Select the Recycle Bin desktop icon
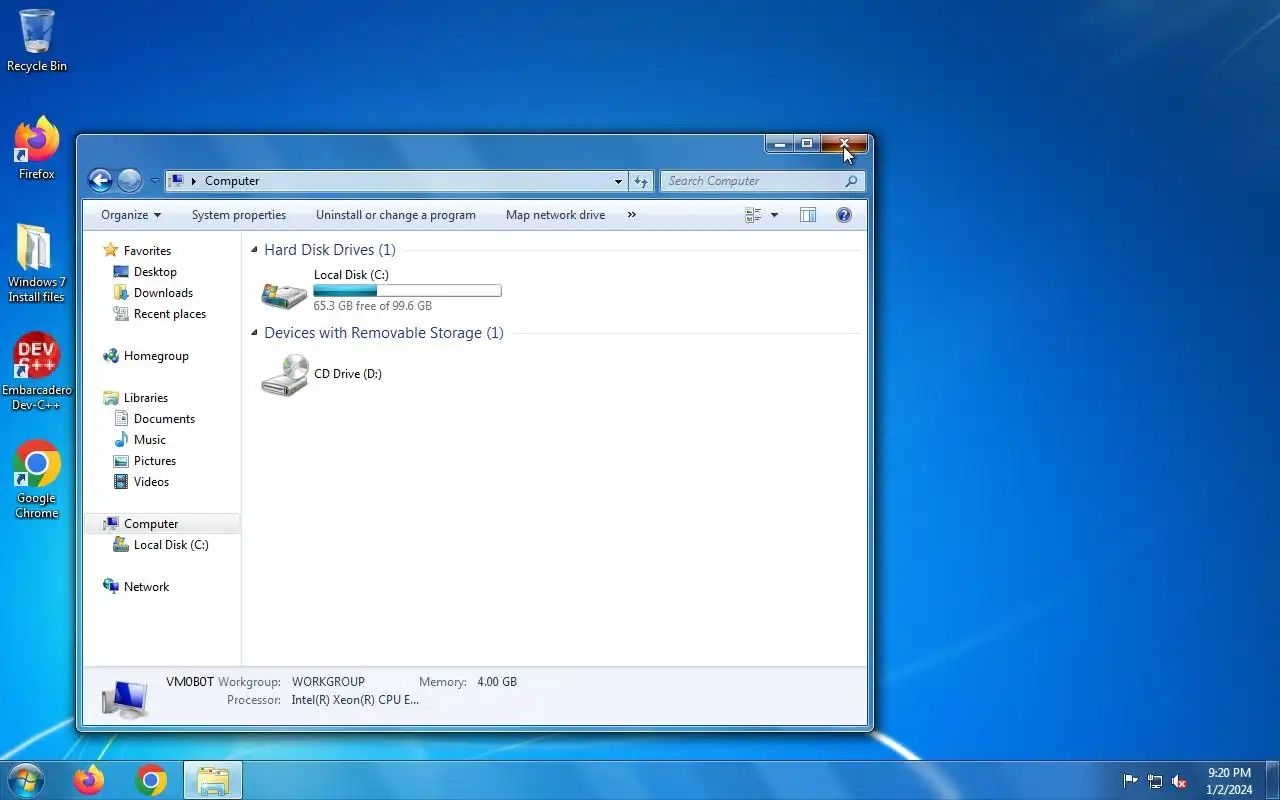Viewport: 1280px width, 800px height. [x=37, y=41]
